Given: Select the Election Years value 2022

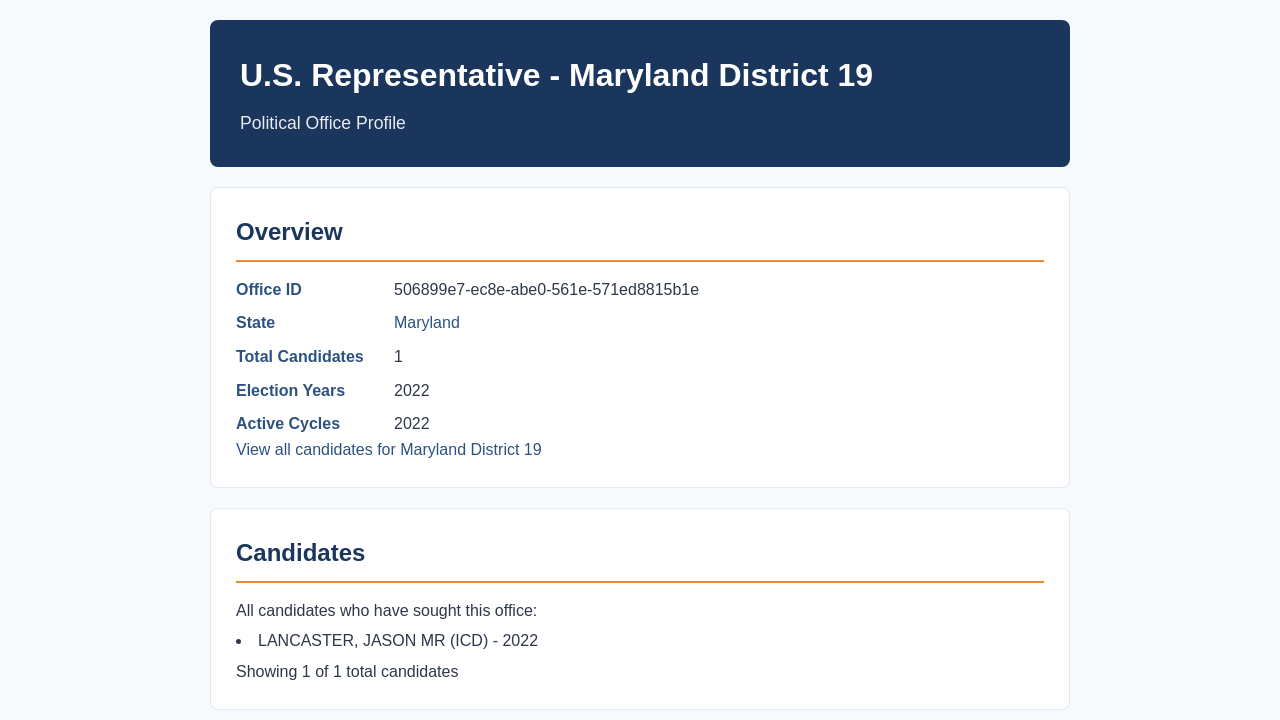Looking at the screenshot, I should (412, 391).
